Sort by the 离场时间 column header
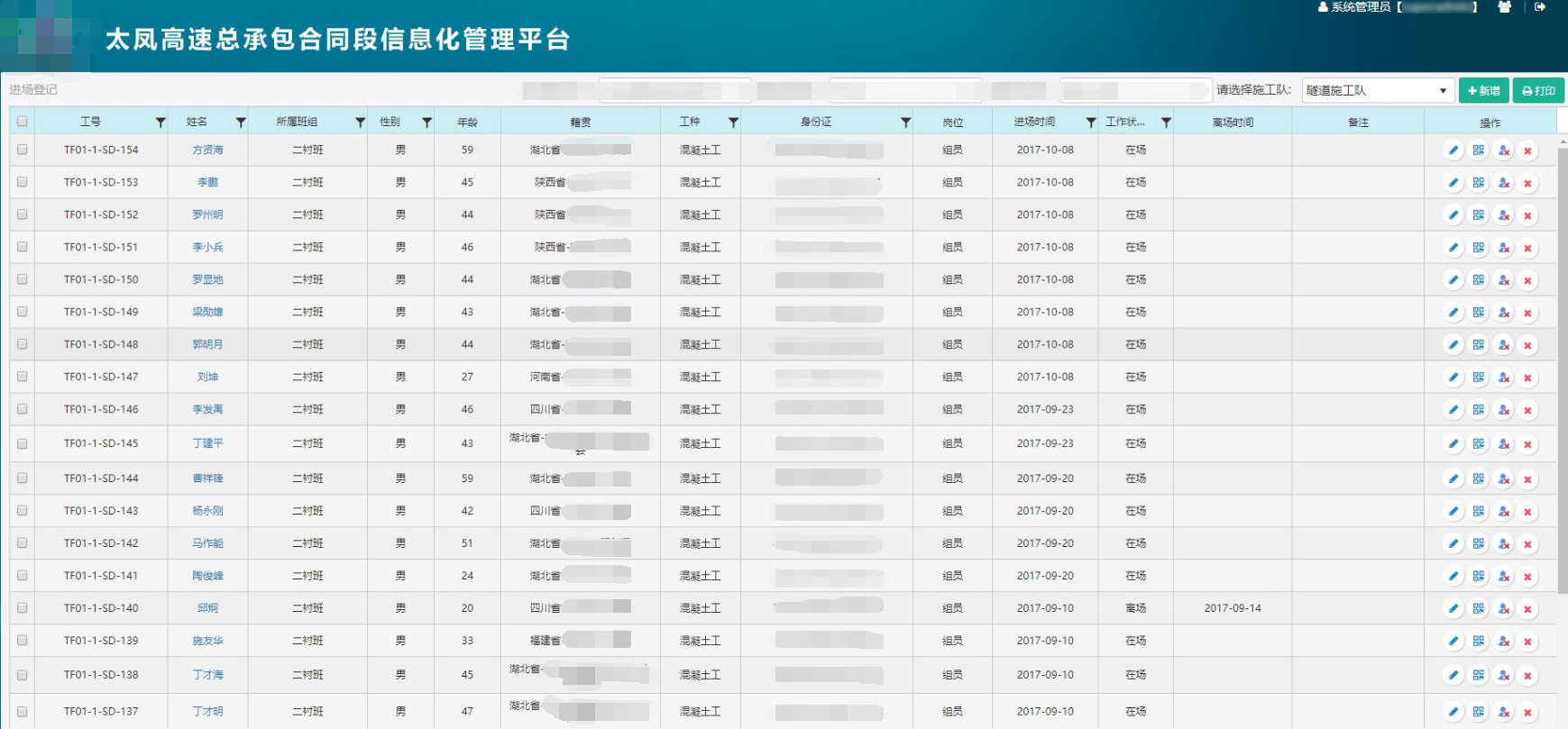 pos(1233,123)
